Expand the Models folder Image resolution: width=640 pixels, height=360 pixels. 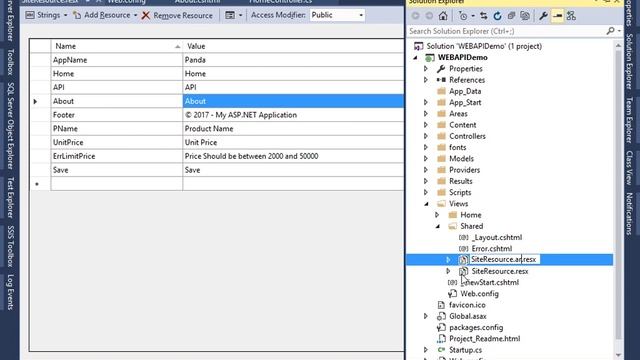(x=426, y=159)
